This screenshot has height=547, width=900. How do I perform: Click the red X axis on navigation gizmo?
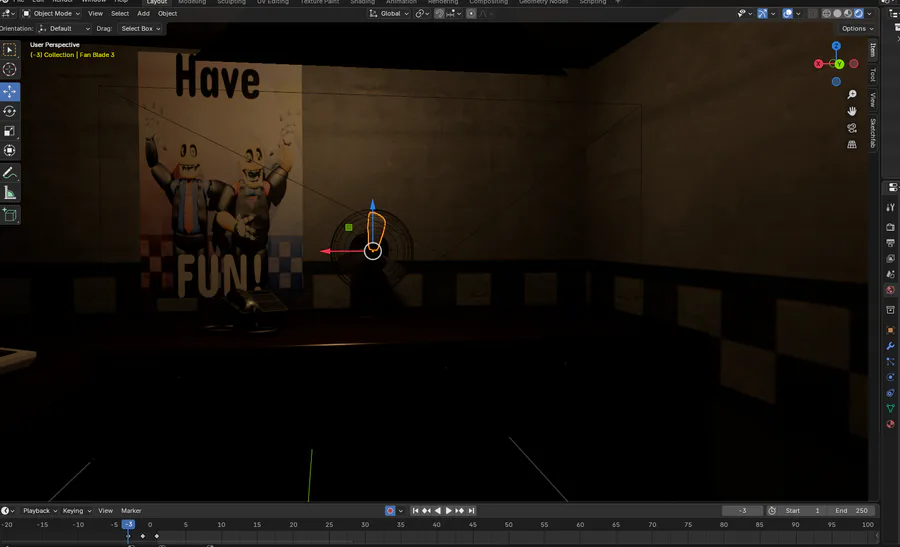818,64
